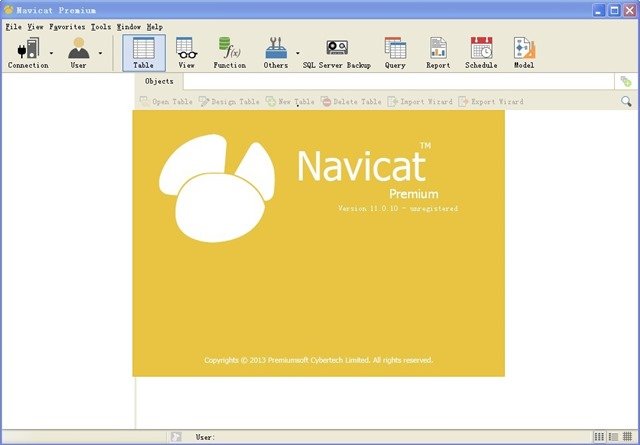Image resolution: width=640 pixels, height=445 pixels.
Task: Open the Favorites menu
Action: tap(67, 27)
